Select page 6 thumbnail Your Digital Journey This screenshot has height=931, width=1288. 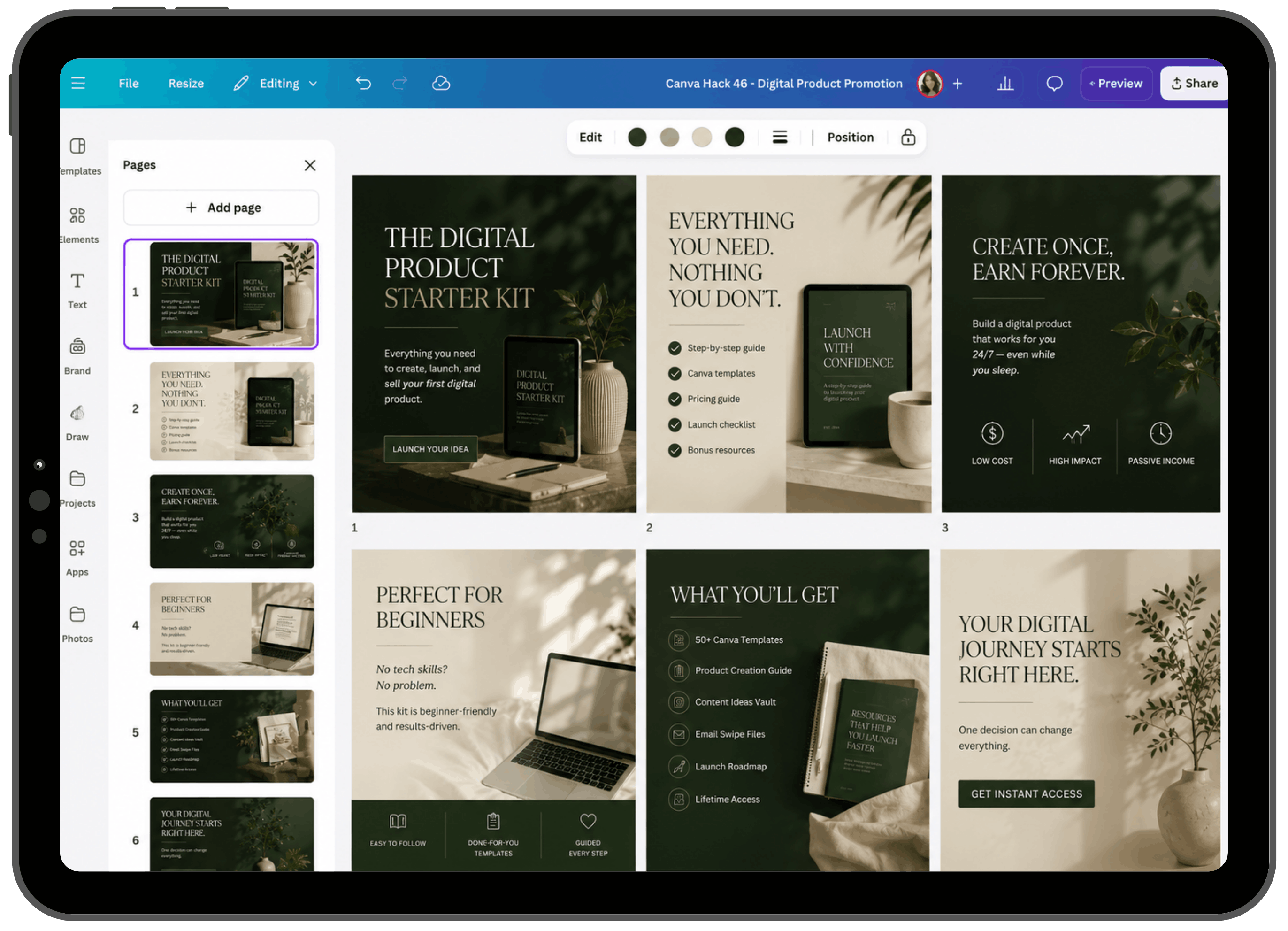(232, 834)
